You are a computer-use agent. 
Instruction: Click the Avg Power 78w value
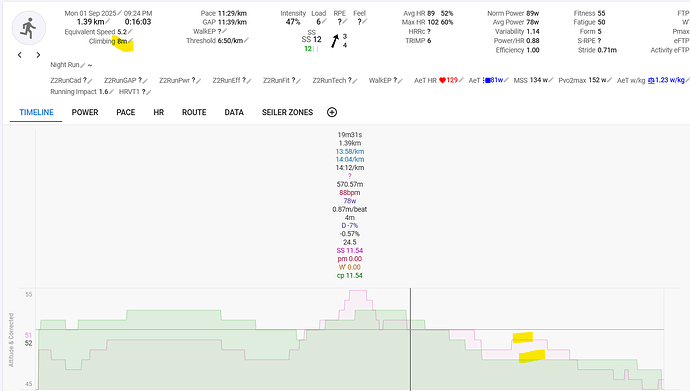coord(532,22)
